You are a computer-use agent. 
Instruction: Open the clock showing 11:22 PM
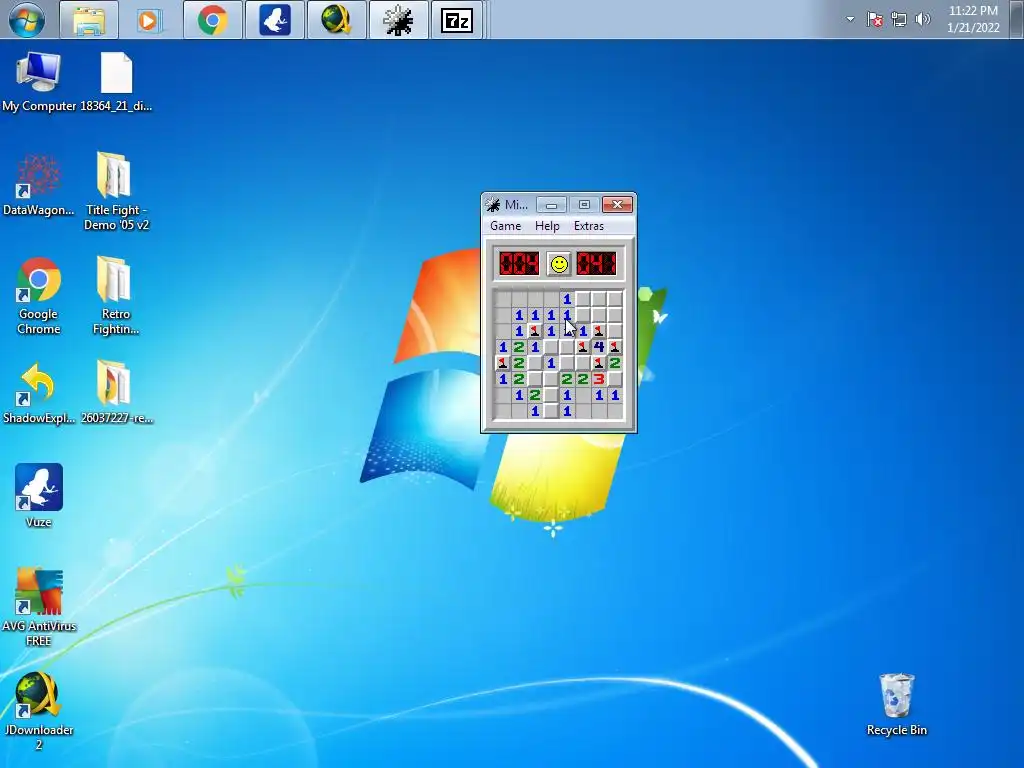[973, 19]
